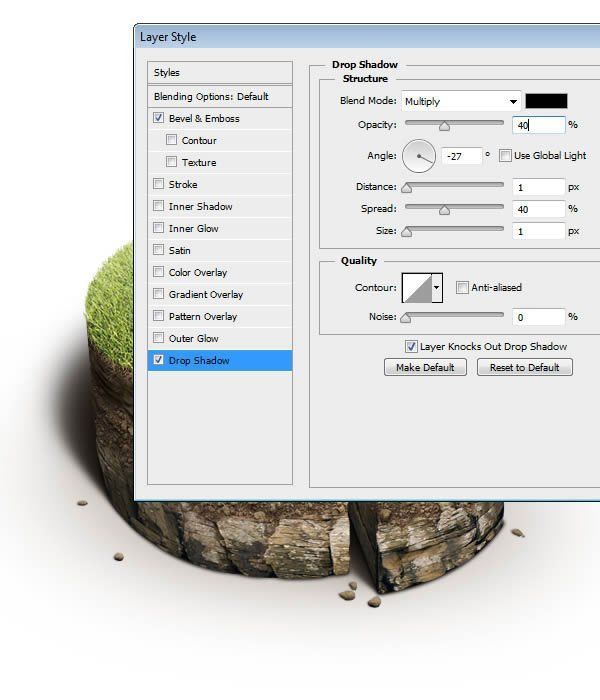Click the Reset to Default button
The image size is (600, 700).
pyautogui.click(x=525, y=367)
